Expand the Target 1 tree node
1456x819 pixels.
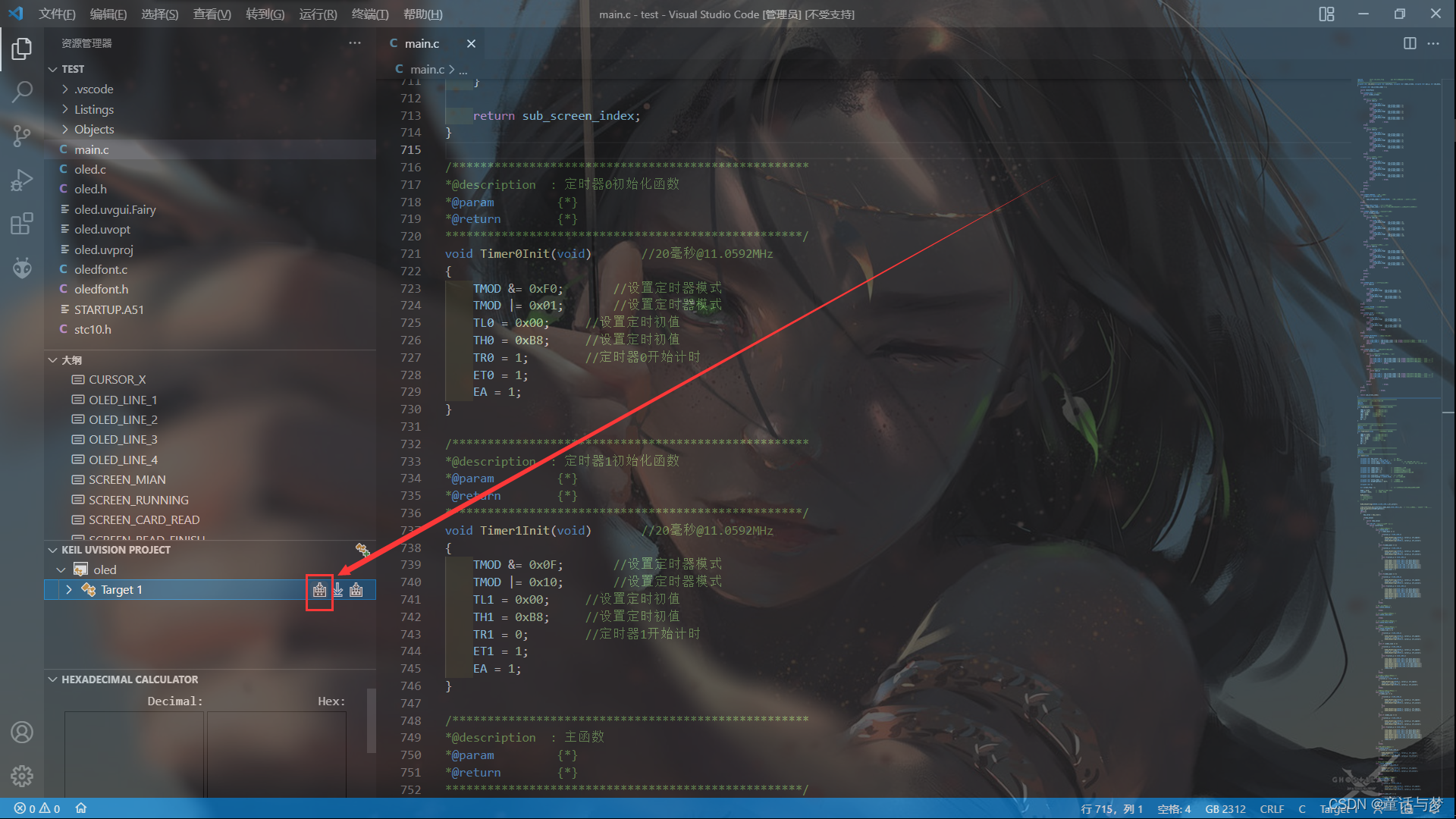(x=69, y=590)
